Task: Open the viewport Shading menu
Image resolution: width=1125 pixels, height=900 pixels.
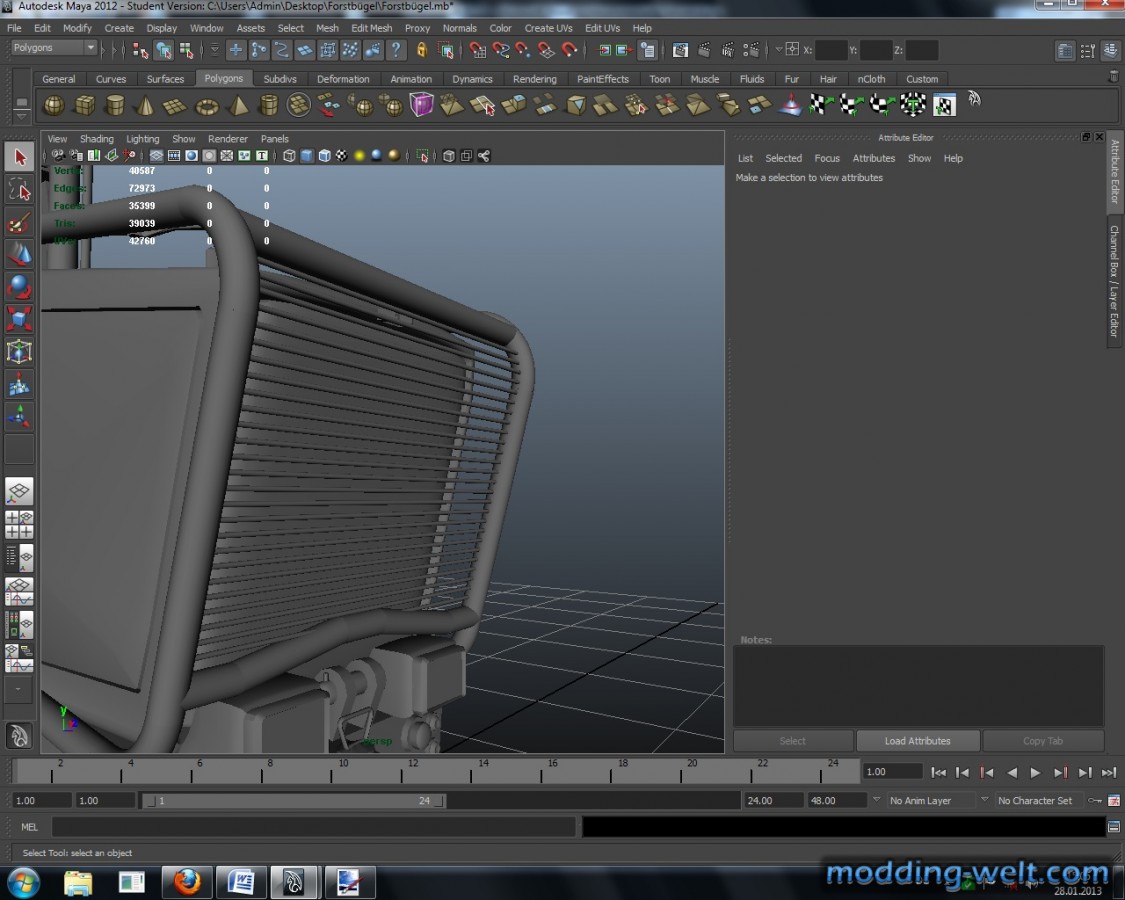Action: (97, 139)
